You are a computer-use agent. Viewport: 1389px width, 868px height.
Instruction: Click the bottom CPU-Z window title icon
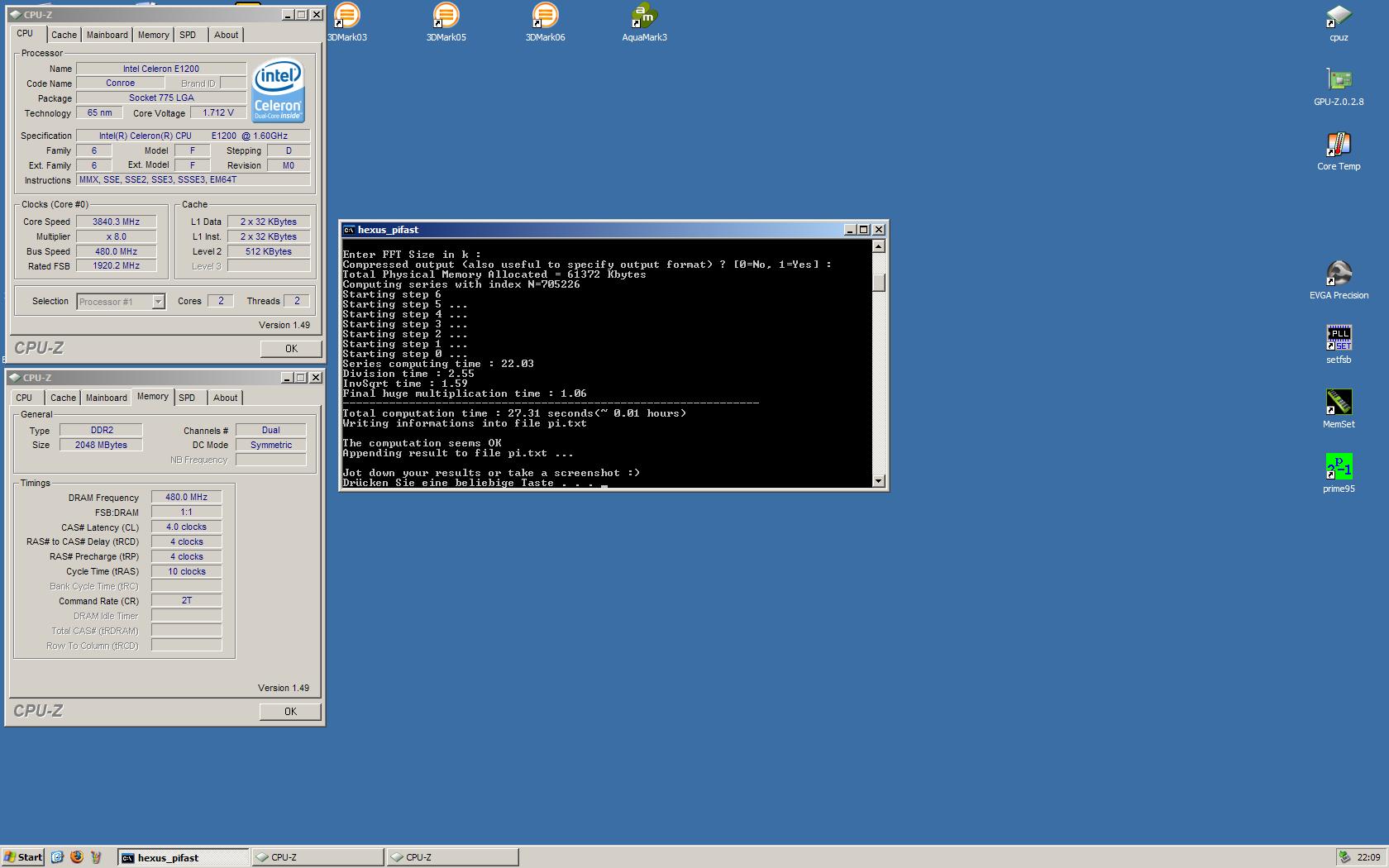click(x=15, y=378)
